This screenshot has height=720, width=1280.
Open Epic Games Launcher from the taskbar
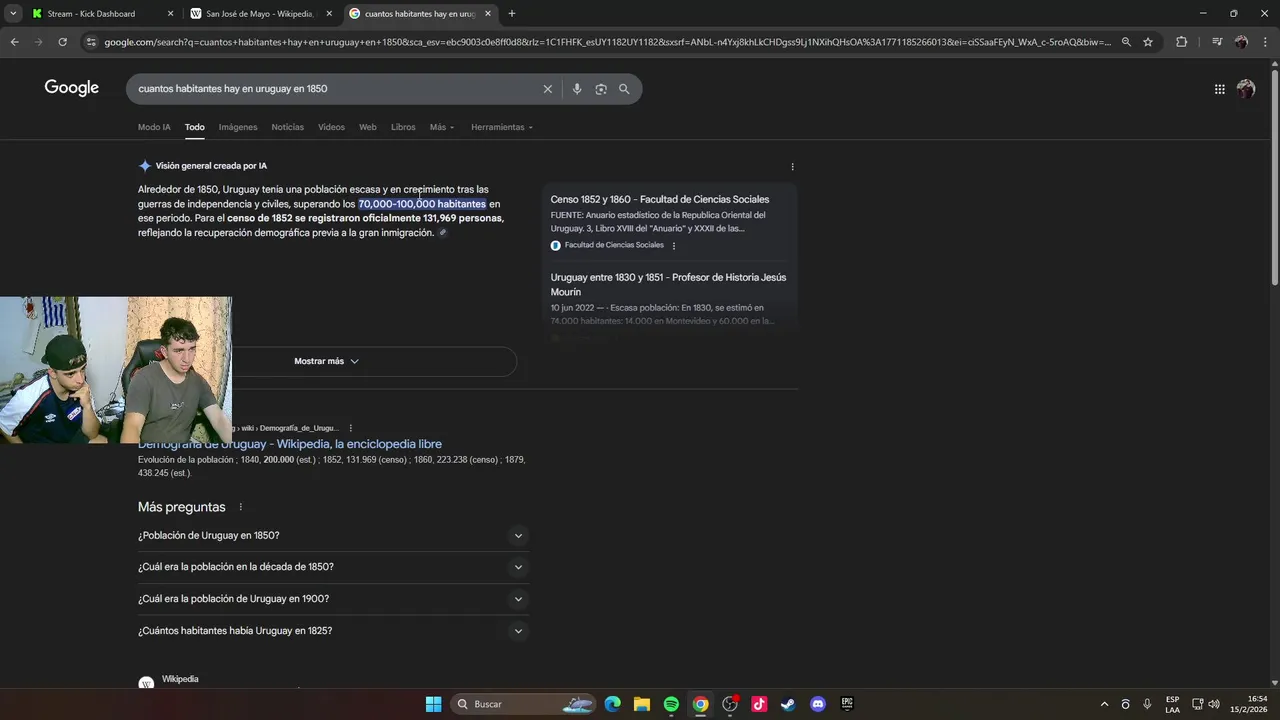tap(847, 704)
